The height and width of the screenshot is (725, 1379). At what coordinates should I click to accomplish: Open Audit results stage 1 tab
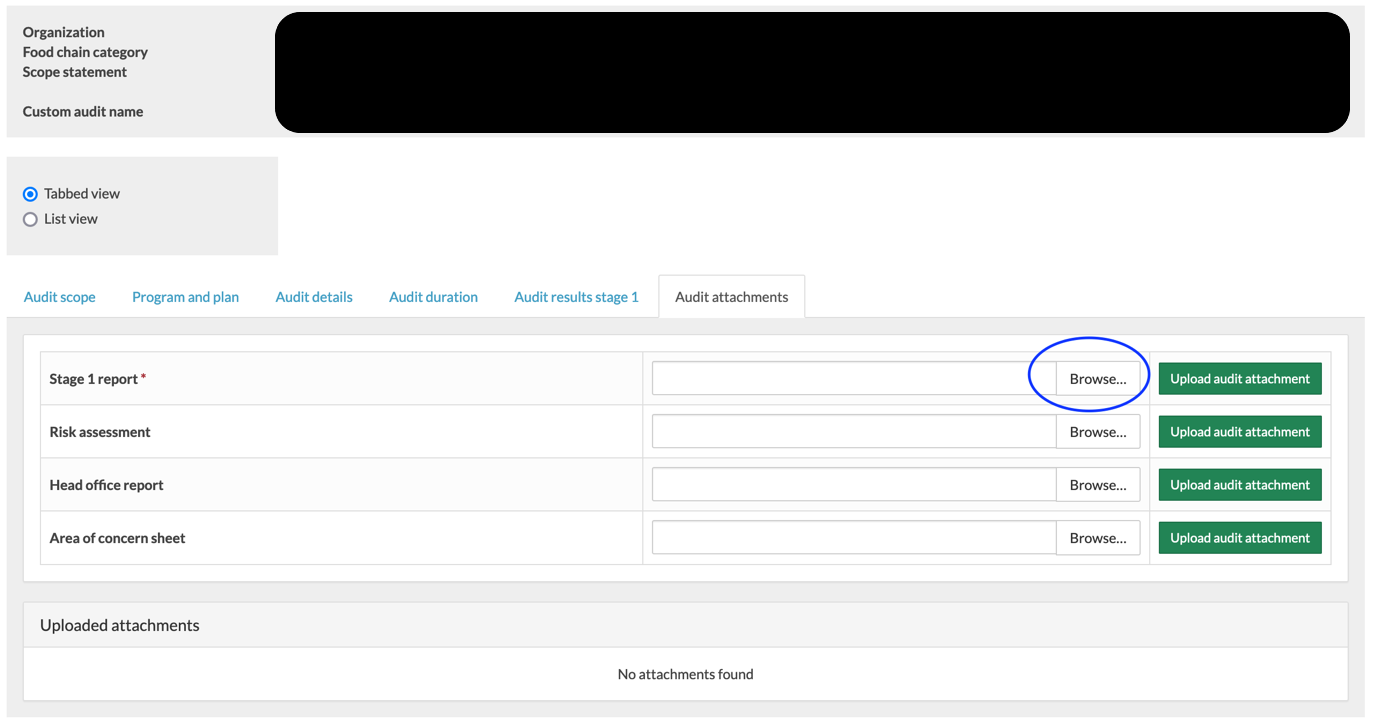point(576,297)
